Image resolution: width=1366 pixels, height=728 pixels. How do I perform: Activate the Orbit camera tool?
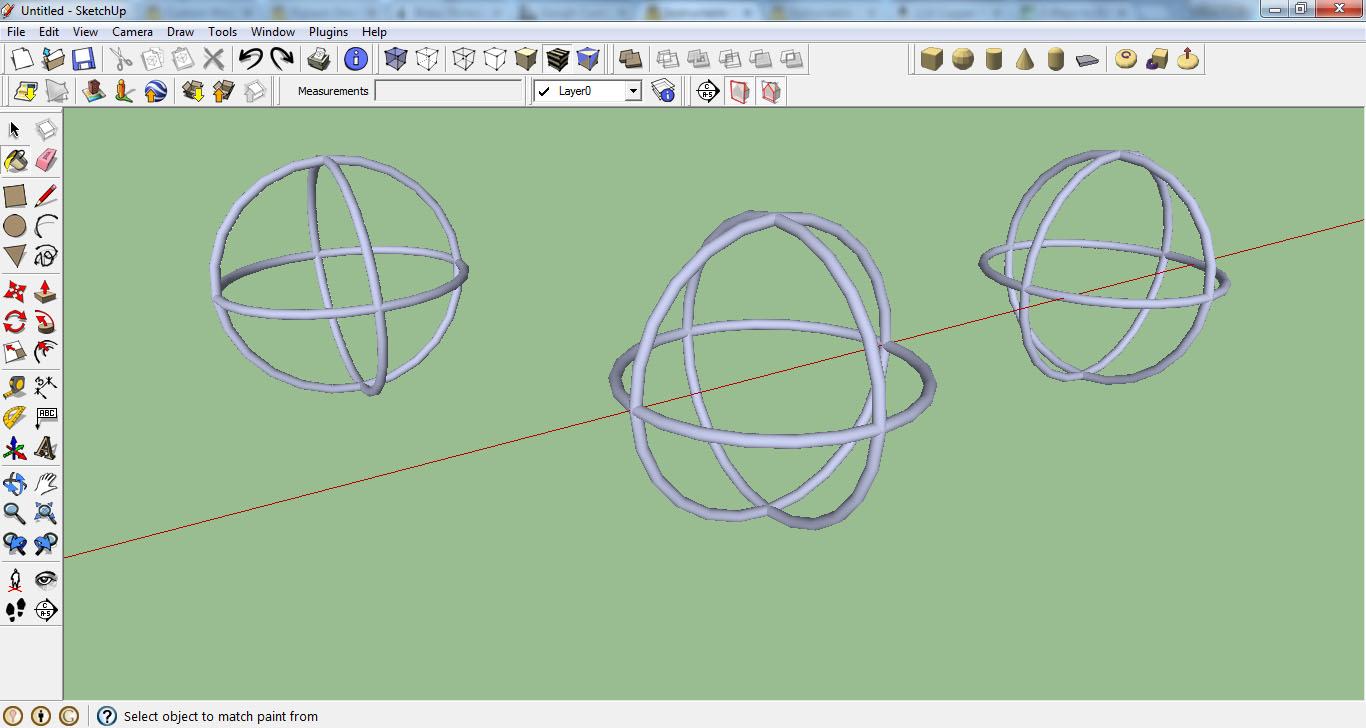[x=15, y=484]
